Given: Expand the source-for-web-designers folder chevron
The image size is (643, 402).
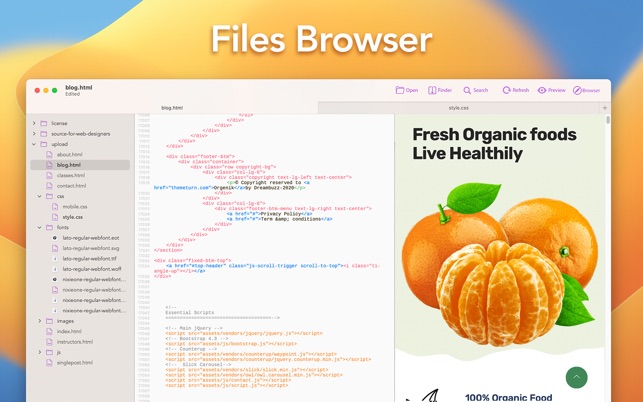Looking at the screenshot, I should coord(34,134).
